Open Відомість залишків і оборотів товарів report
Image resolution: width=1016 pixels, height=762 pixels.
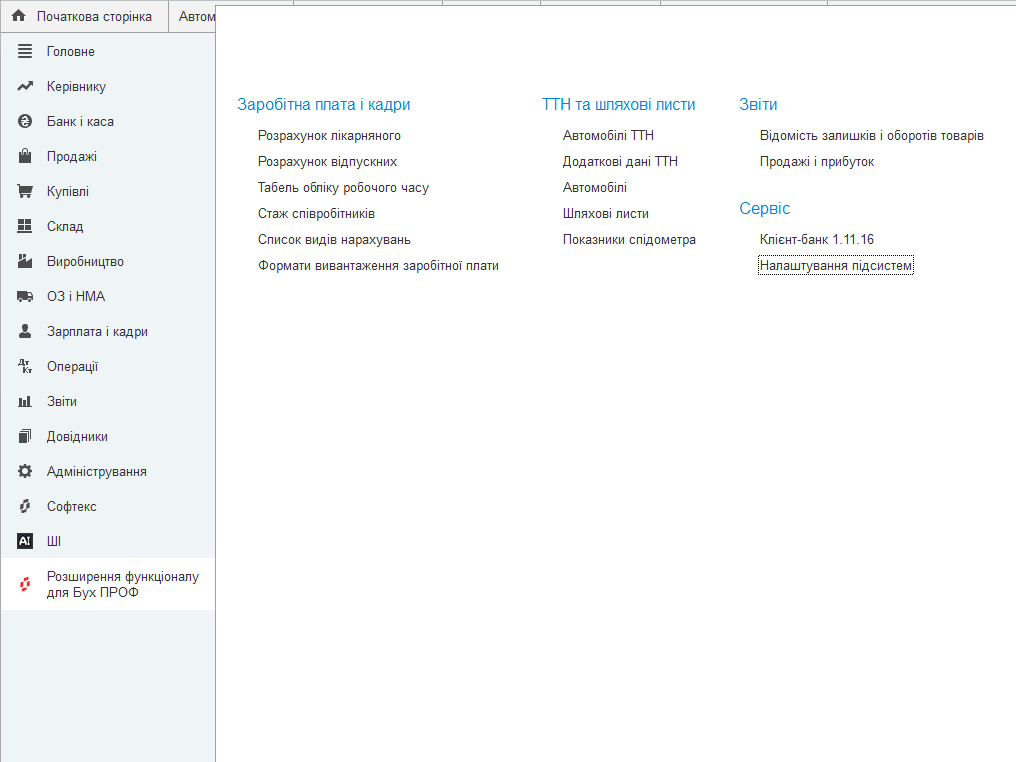click(x=872, y=135)
